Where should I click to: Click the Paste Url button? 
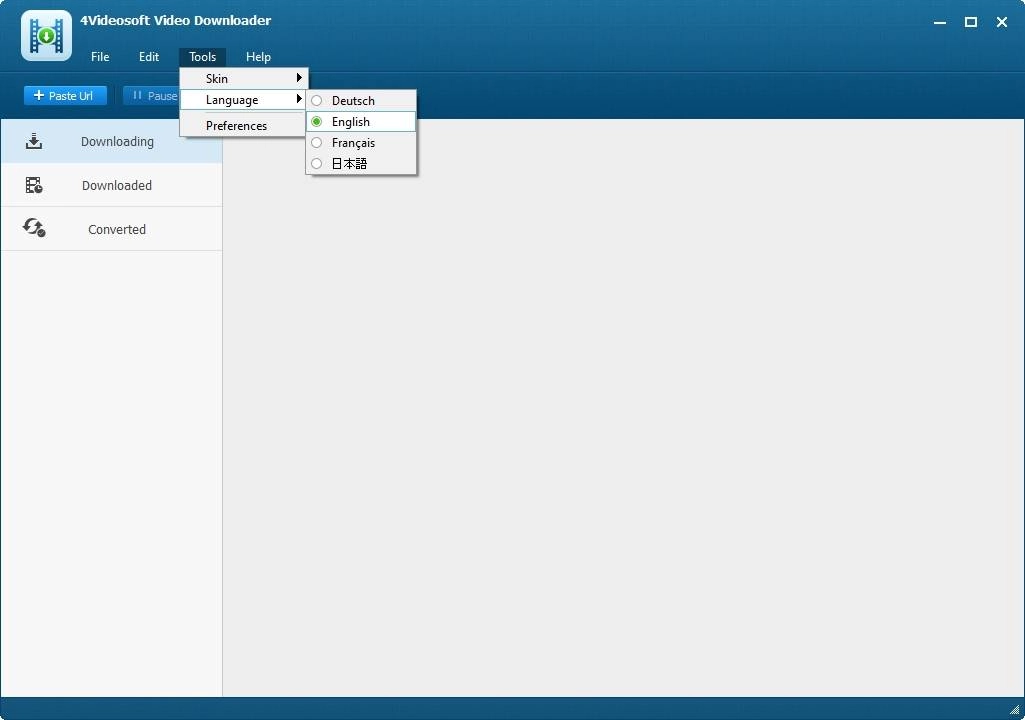(x=65, y=95)
